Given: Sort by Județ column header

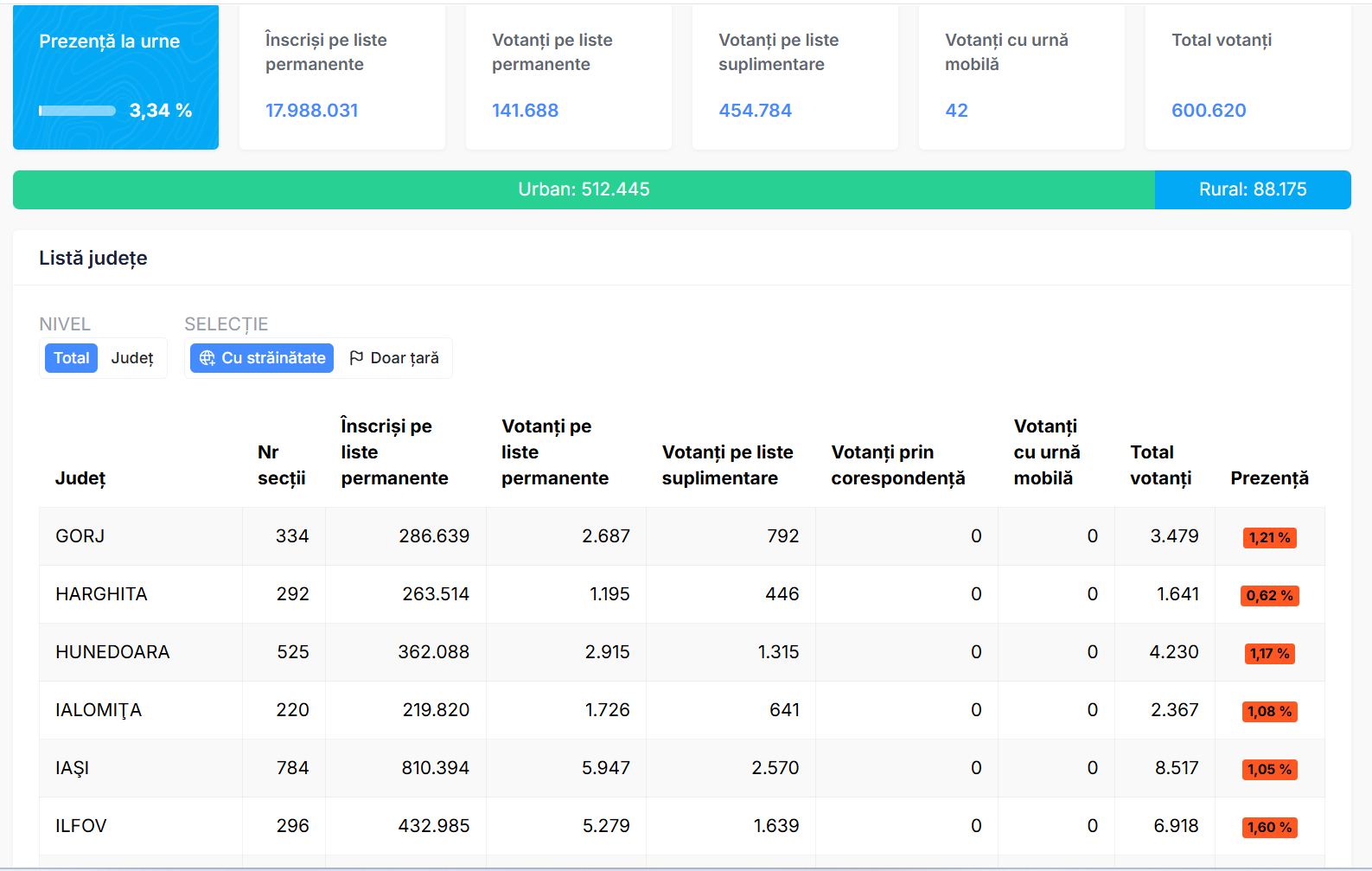Looking at the screenshot, I should [x=80, y=478].
